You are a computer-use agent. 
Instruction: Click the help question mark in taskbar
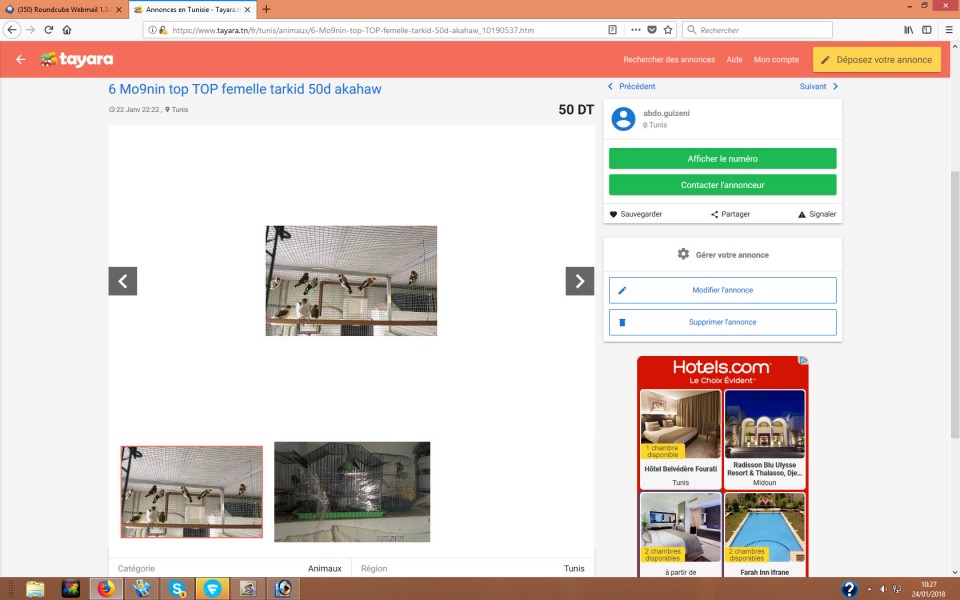click(x=849, y=589)
